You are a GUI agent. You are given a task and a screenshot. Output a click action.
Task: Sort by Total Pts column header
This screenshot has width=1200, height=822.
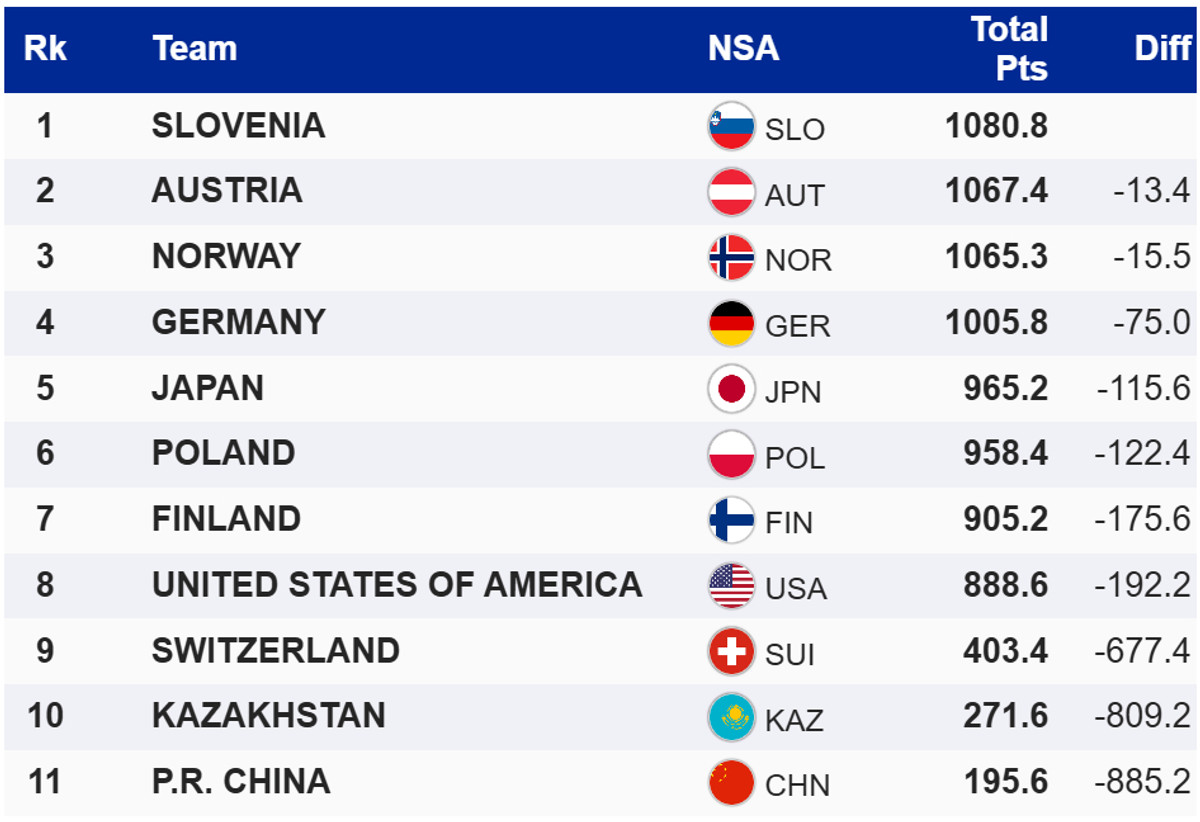point(1009,48)
